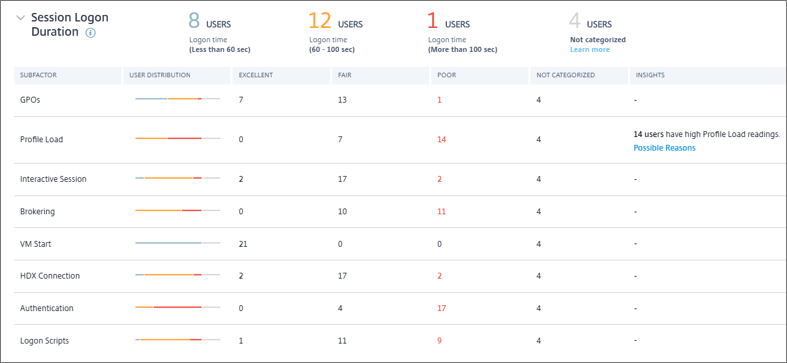Screen dimensions: 787x363
Task: Click the Brokering user distribution bar
Action: (x=178, y=210)
